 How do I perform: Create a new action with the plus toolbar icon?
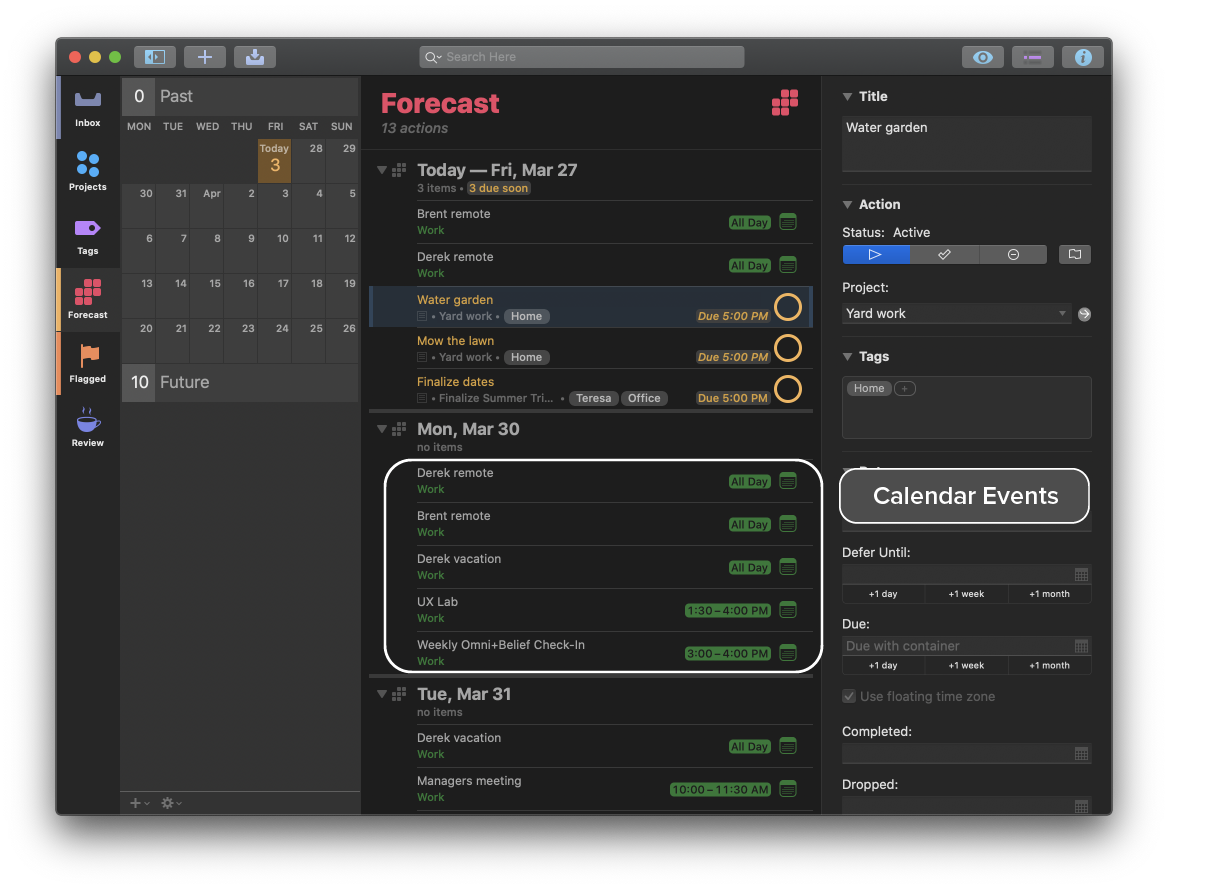[204, 57]
